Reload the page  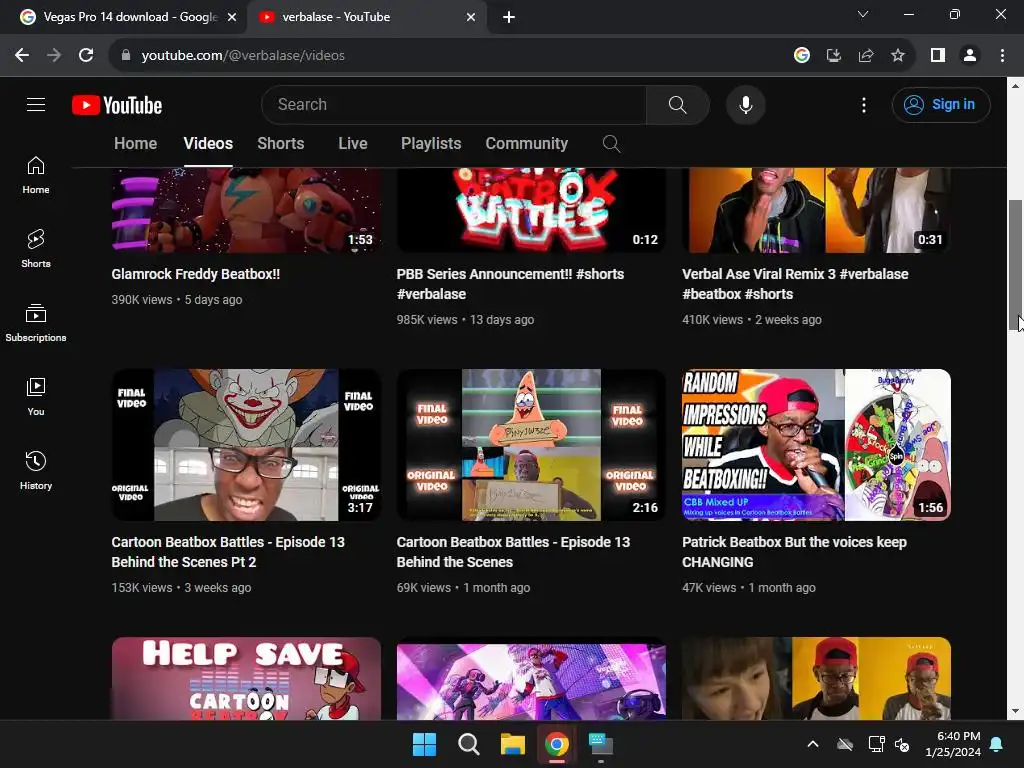coord(86,56)
